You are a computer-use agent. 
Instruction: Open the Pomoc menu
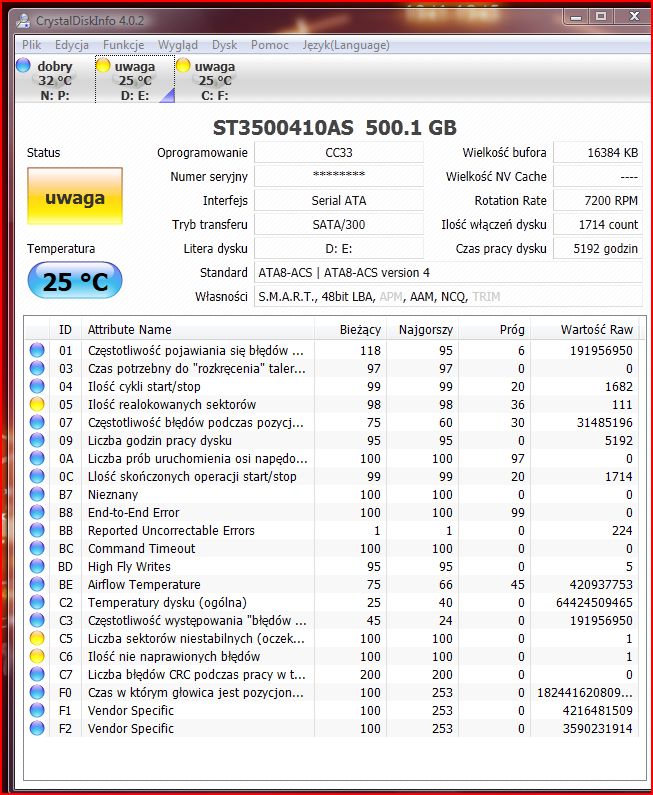(269, 45)
